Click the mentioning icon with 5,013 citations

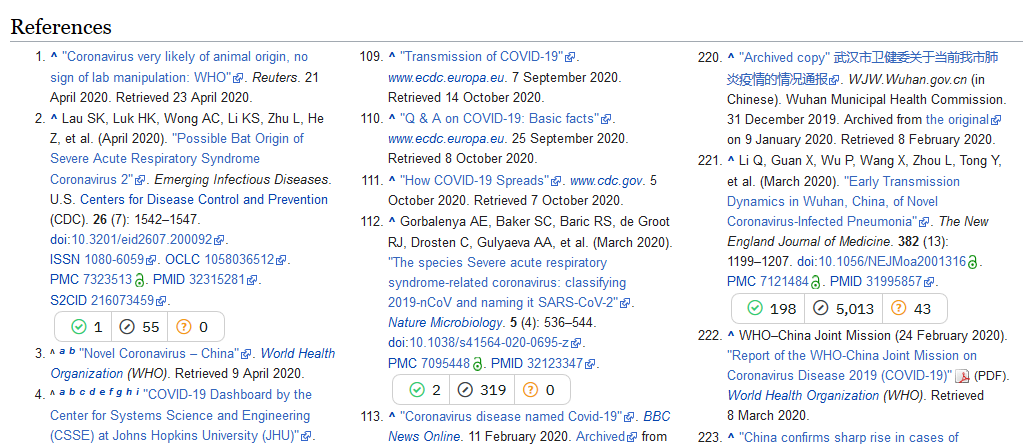(819, 308)
